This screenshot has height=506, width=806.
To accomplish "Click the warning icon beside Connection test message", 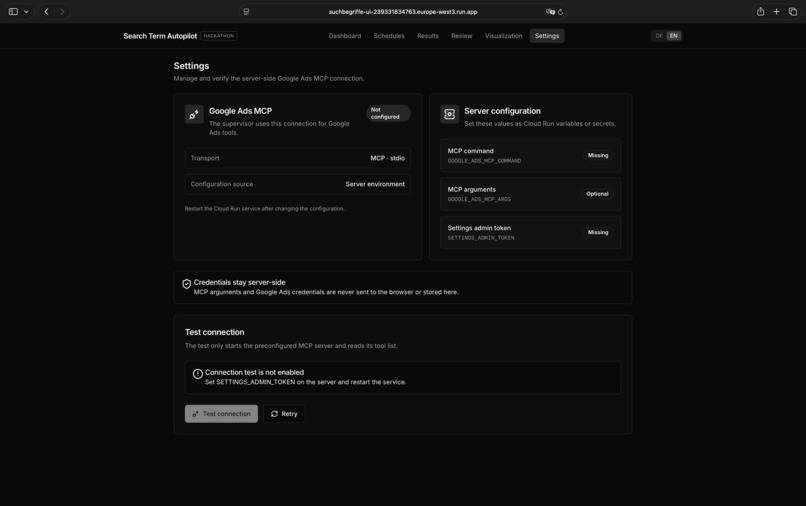I will pos(197,374).
